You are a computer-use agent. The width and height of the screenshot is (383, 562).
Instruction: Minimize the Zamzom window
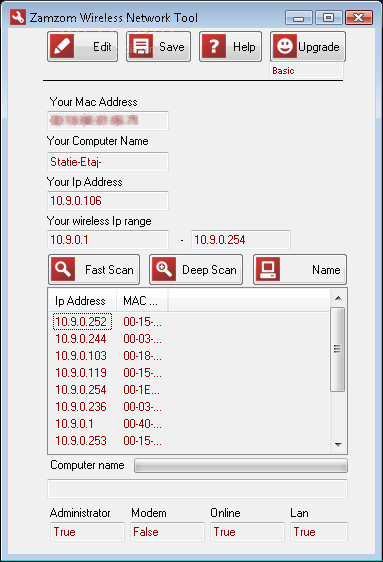pos(299,18)
